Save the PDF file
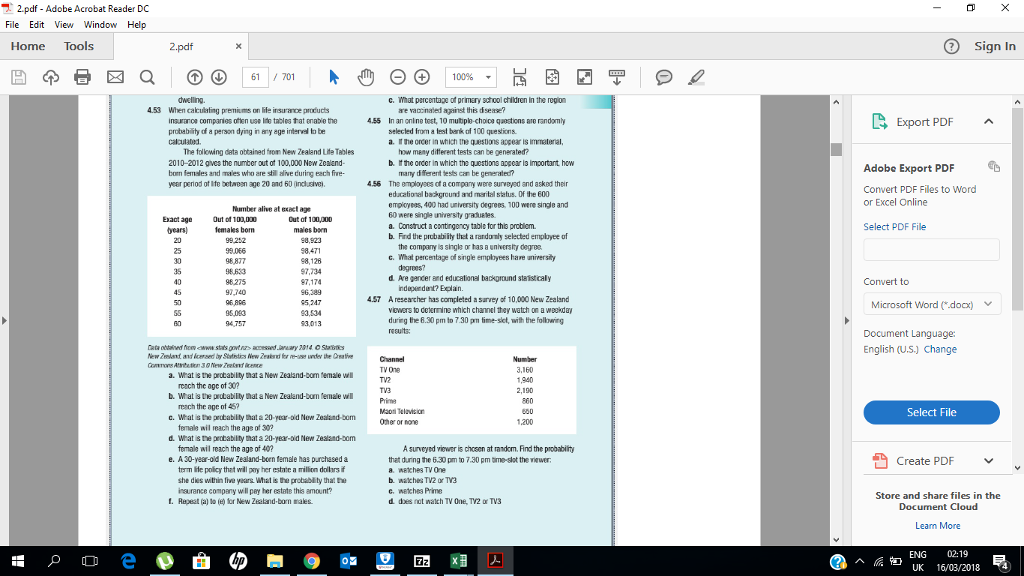Image resolution: width=1024 pixels, height=576 pixels. (18, 77)
